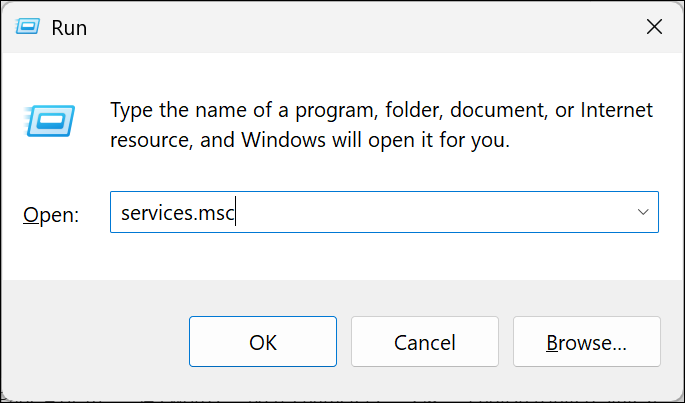Close the Run dialog with X
This screenshot has width=685, height=403.
click(x=654, y=28)
